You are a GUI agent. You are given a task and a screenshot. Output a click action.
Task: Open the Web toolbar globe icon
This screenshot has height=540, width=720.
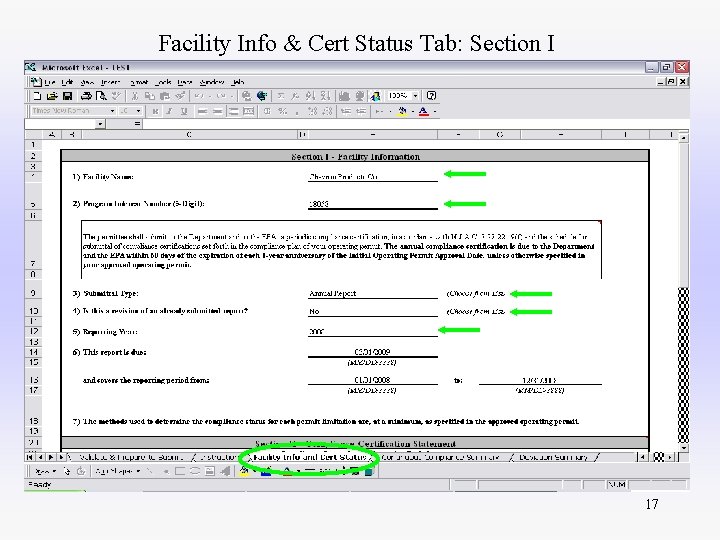[262, 96]
